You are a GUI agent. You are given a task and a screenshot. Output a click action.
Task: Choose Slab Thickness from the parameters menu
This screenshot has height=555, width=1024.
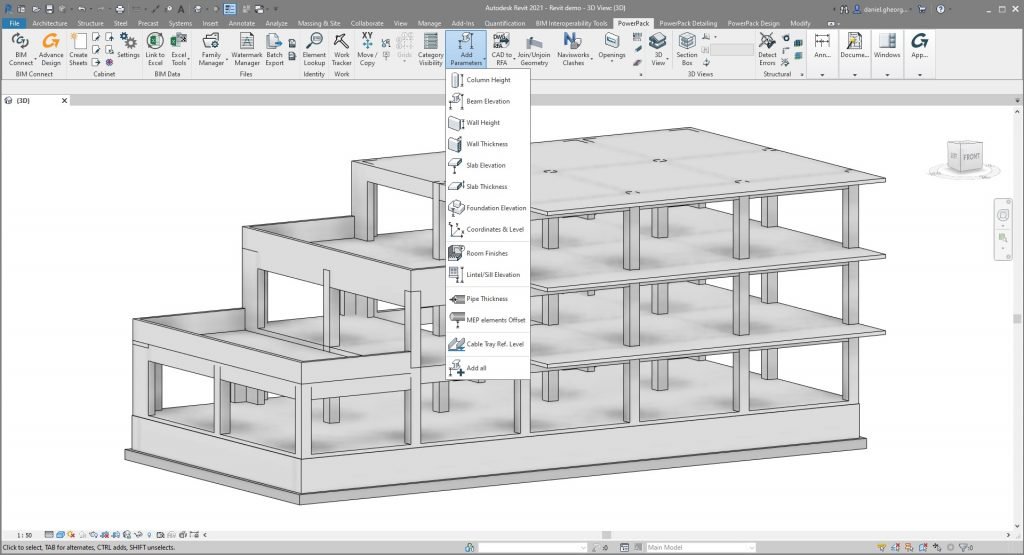(x=488, y=186)
